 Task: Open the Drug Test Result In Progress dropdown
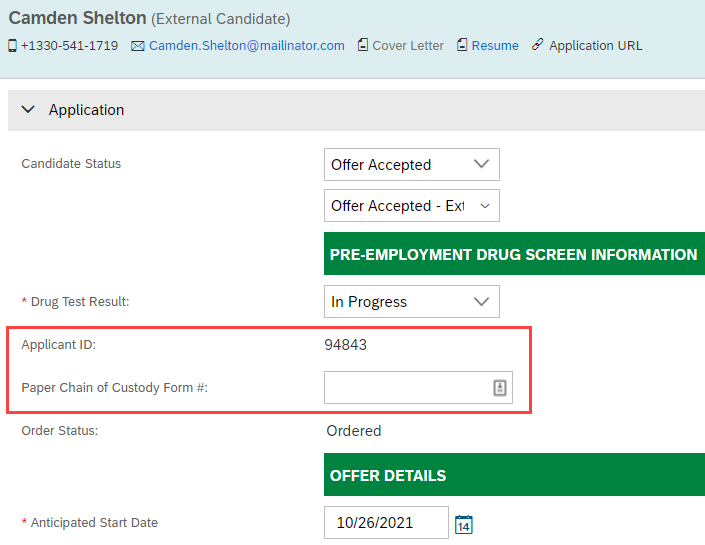(x=411, y=301)
